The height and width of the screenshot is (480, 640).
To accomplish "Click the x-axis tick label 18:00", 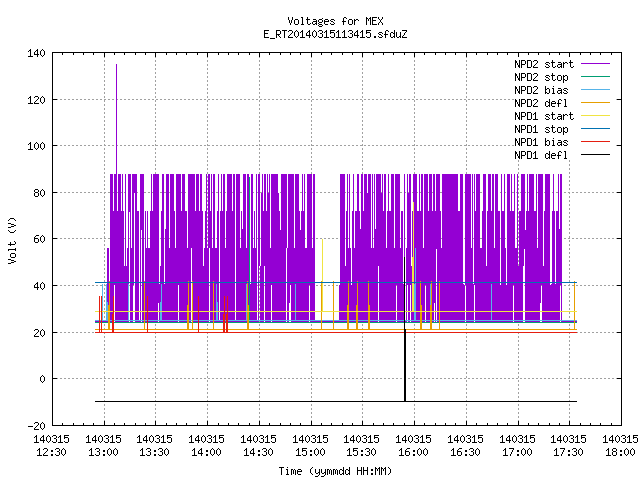I will pyautogui.click(x=620, y=453).
